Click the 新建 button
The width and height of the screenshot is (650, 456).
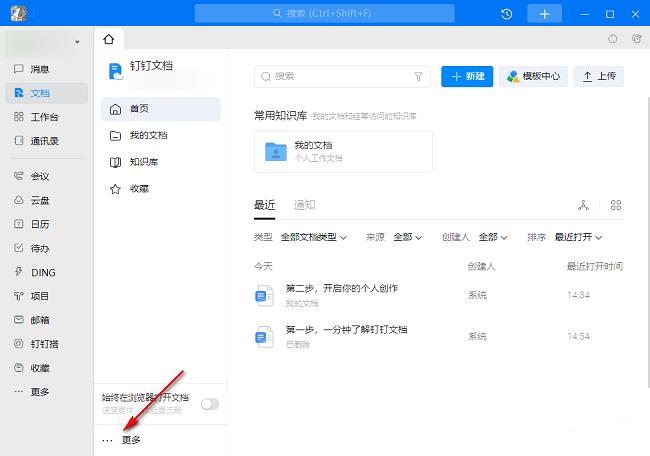pos(467,76)
